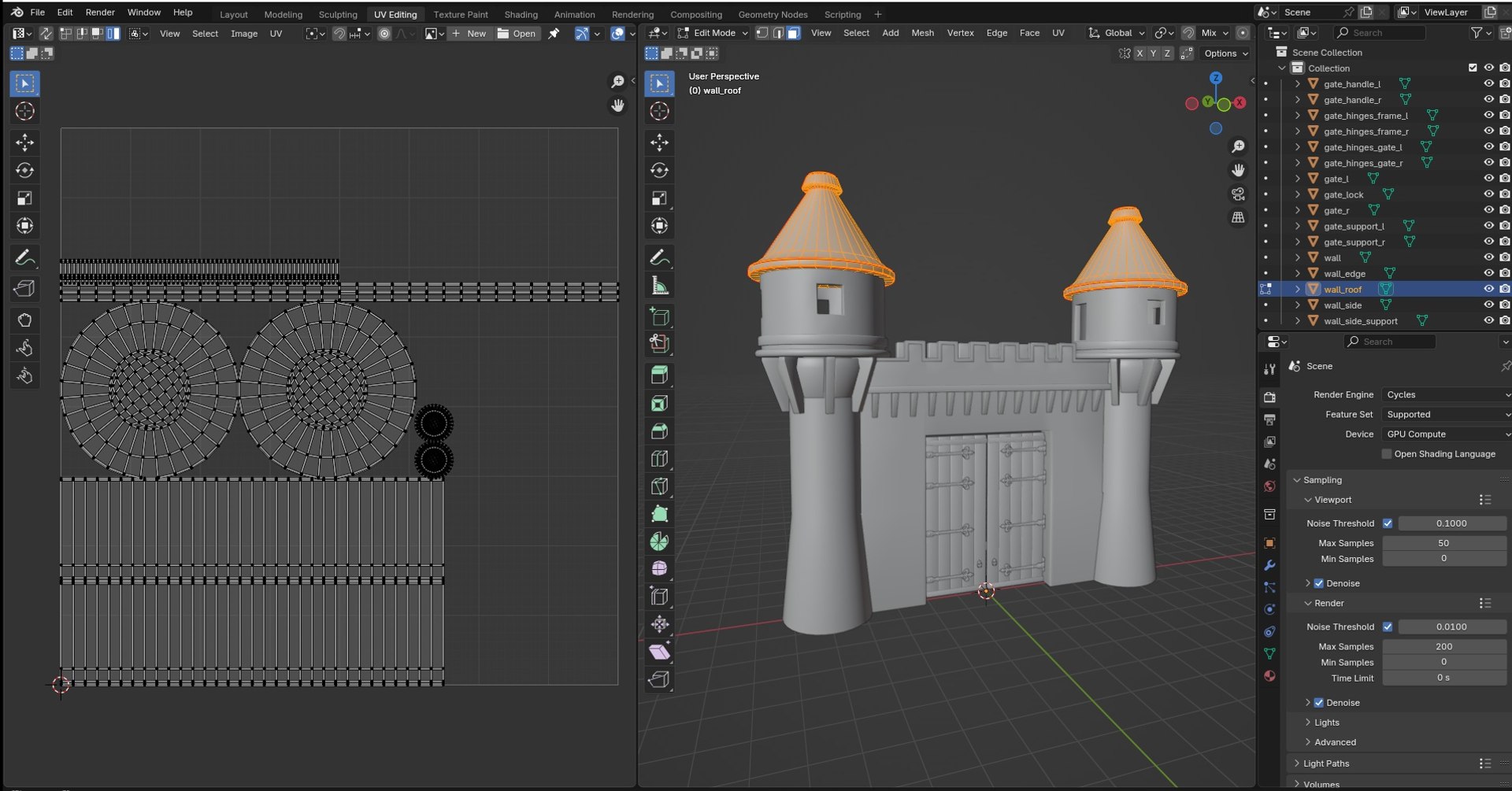
Task: Select the Extrude Region tool in 3D viewport
Action: point(659,375)
